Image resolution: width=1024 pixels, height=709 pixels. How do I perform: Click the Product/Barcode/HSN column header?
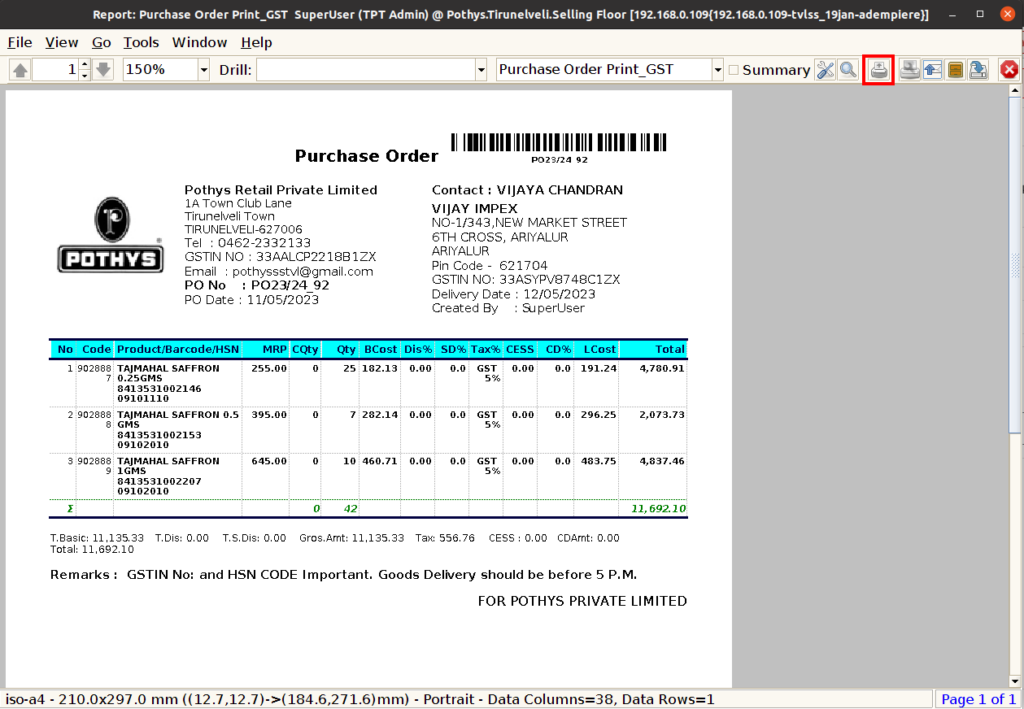point(178,349)
